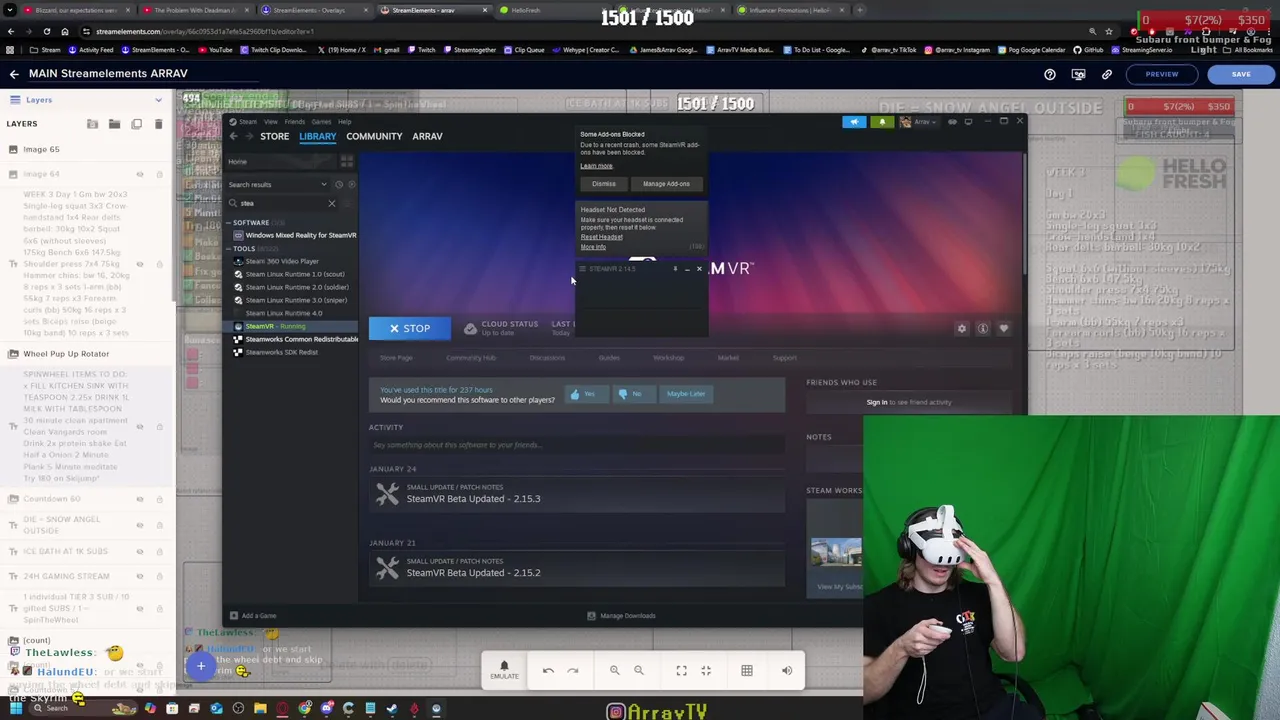Redo the editor action
This screenshot has height=720, width=1280.
tap(572, 671)
